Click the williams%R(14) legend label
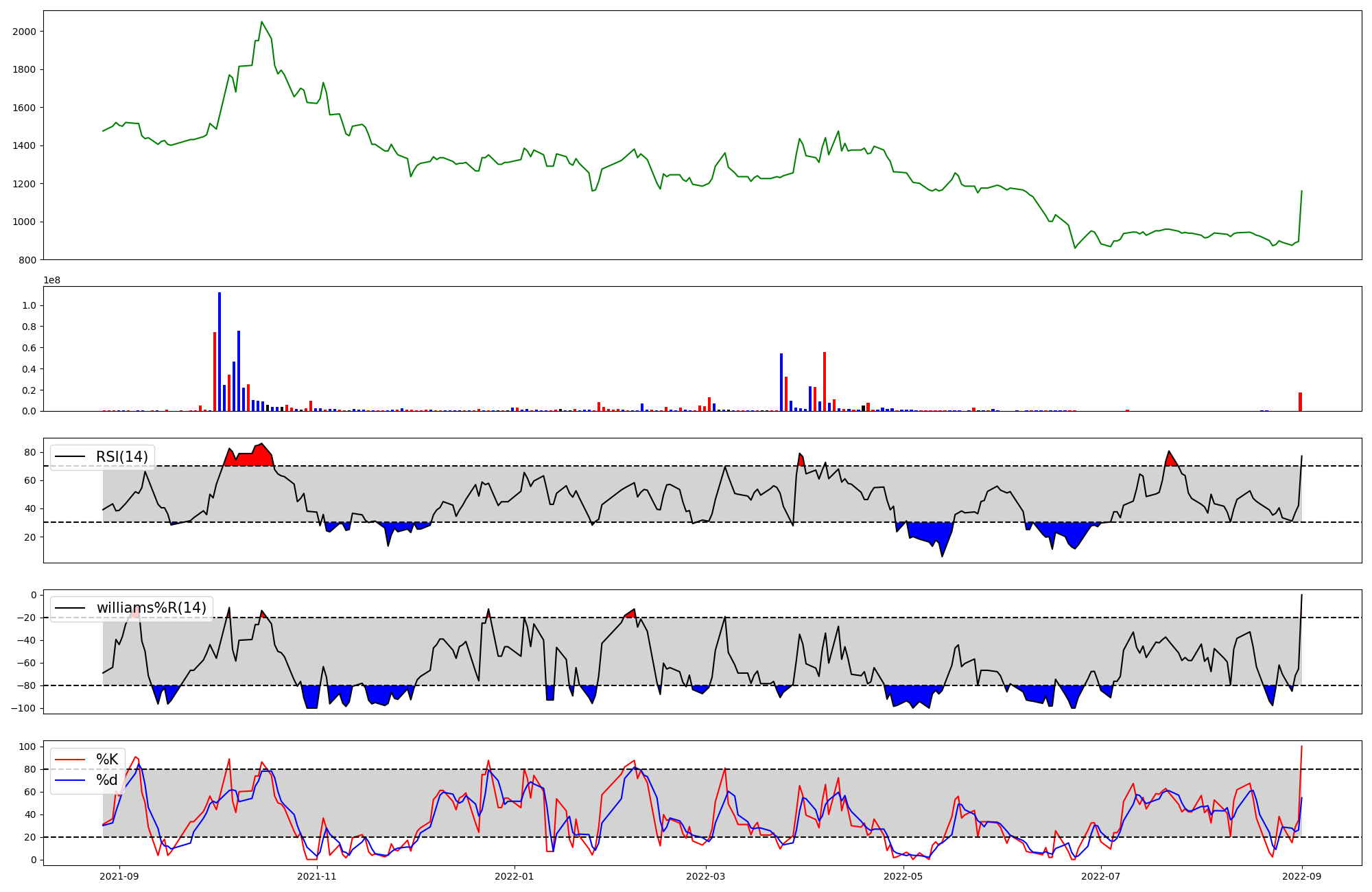Viewport: 1372px width, 892px height. 151,608
